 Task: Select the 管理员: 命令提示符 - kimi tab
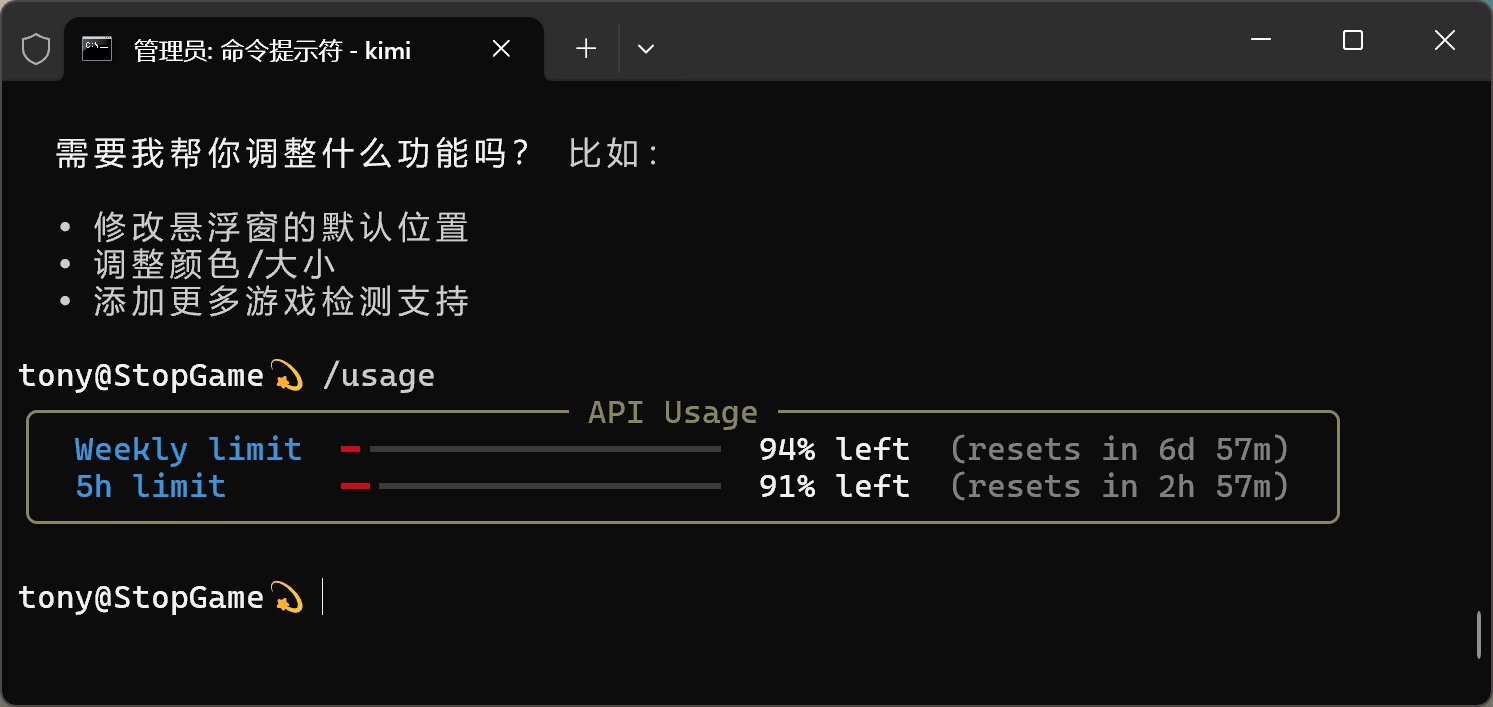pyautogui.click(x=272, y=49)
